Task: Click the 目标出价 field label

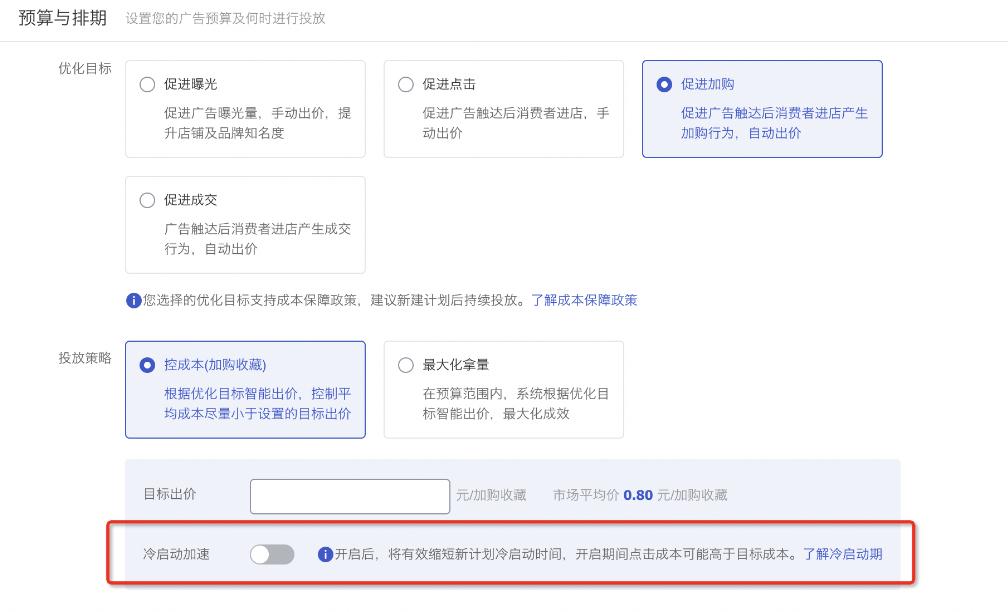Action: pos(170,494)
